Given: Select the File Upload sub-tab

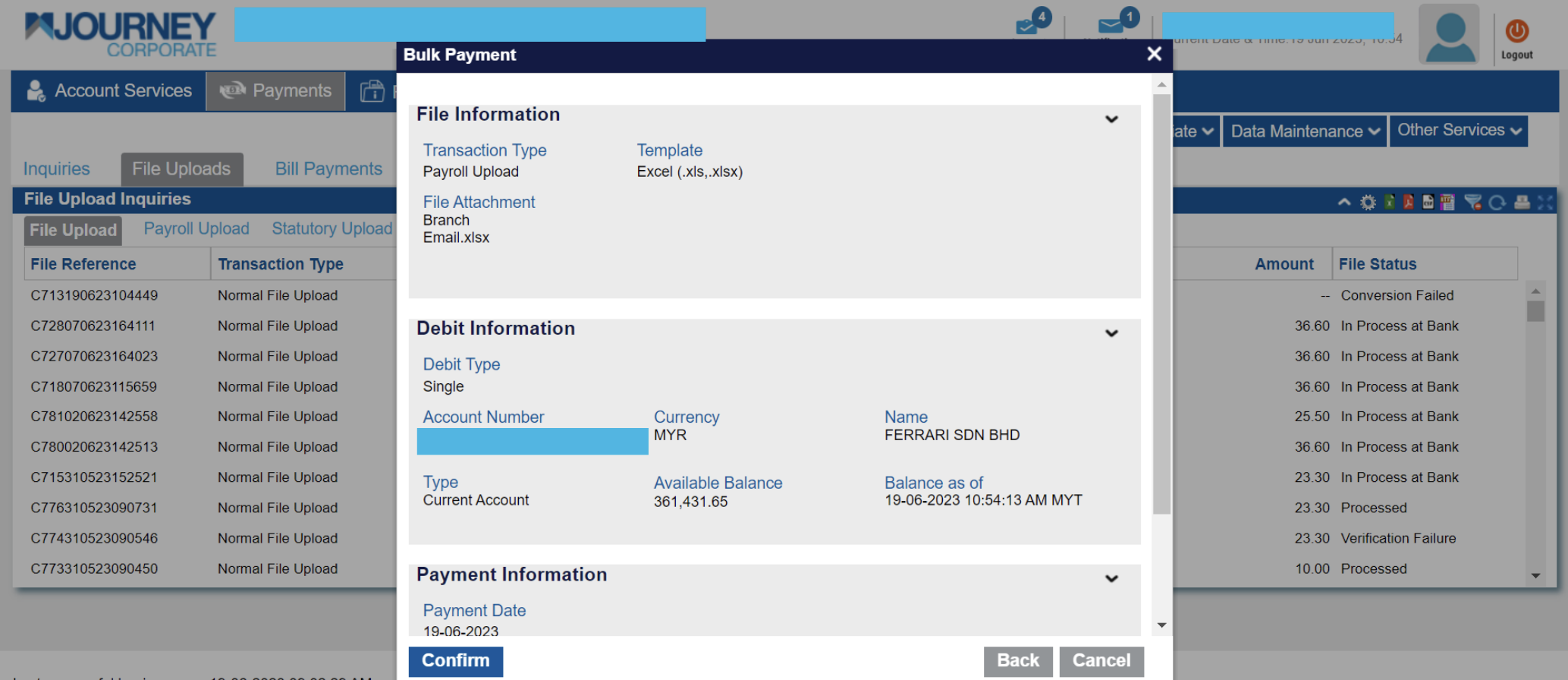Looking at the screenshot, I should click(x=73, y=230).
